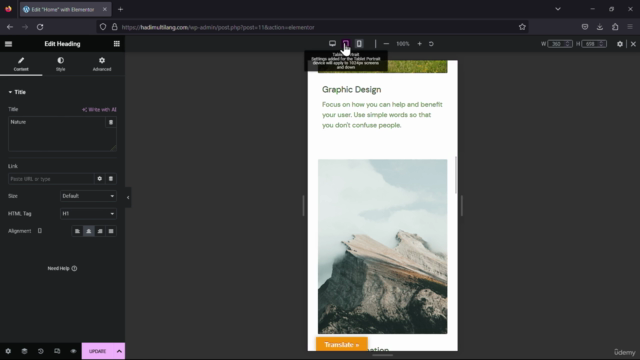Show site security lock info
This screenshot has width=640, height=360.
point(115,27)
